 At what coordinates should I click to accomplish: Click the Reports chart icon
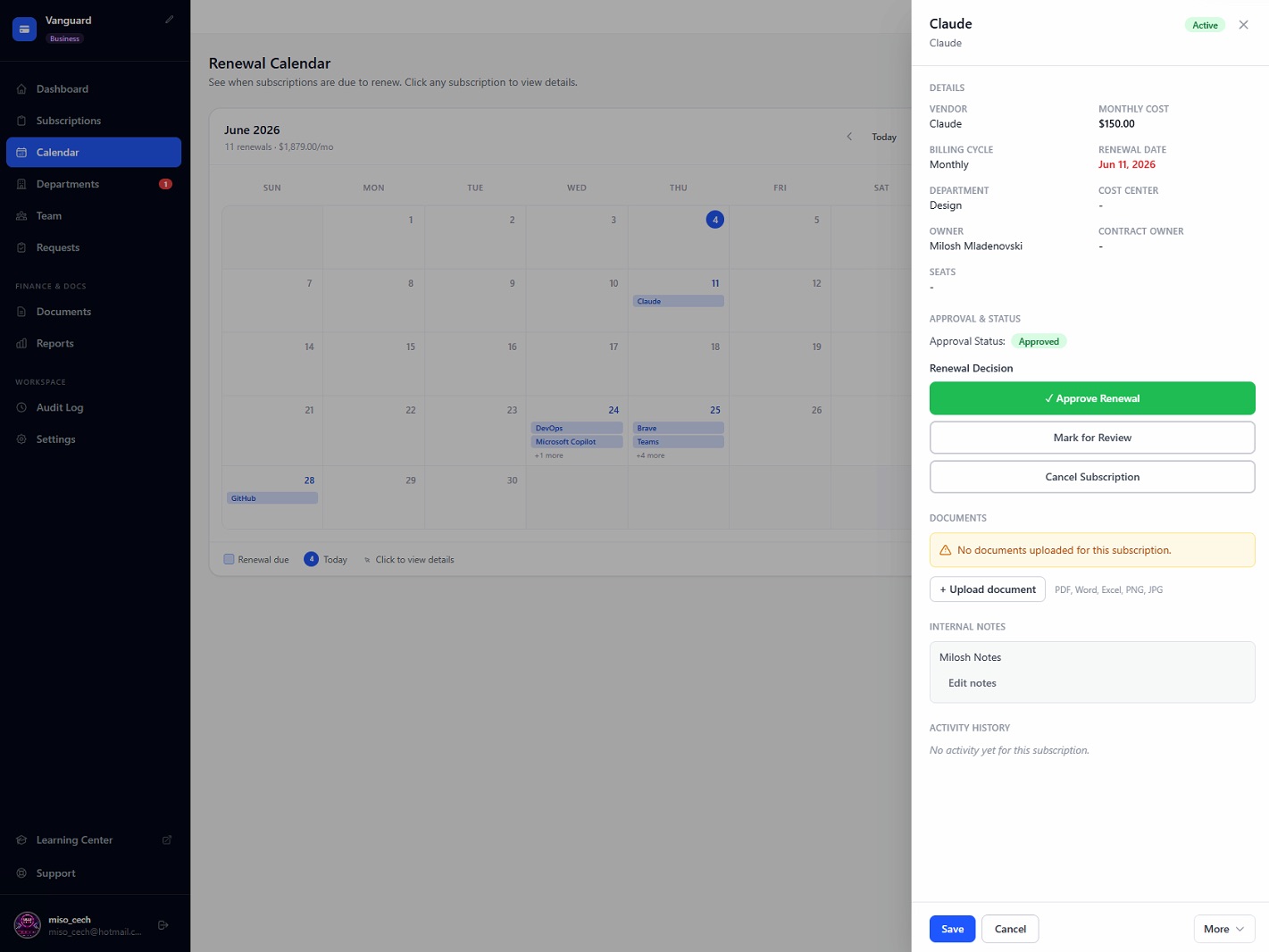pyautogui.click(x=21, y=344)
